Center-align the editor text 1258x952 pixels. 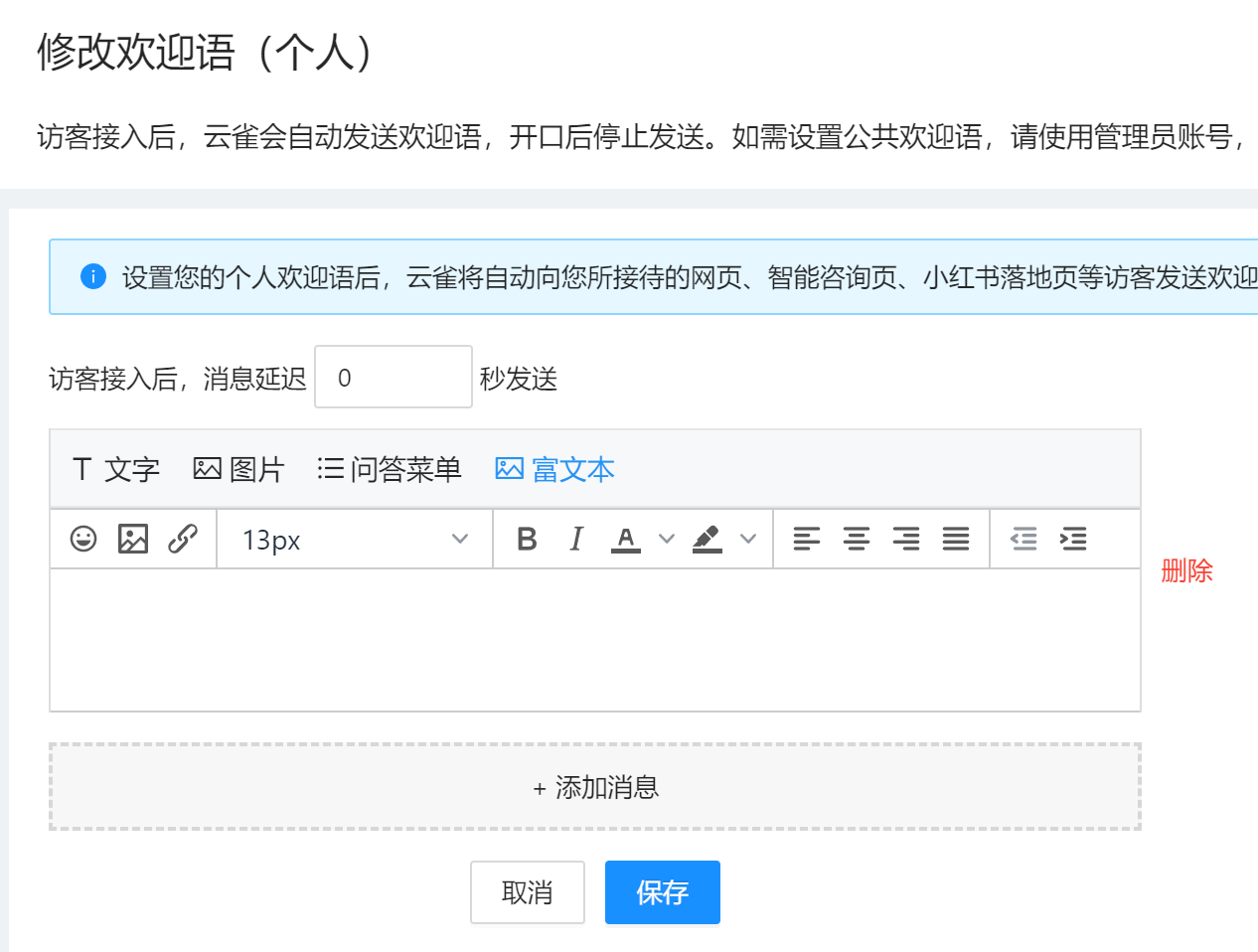857,539
